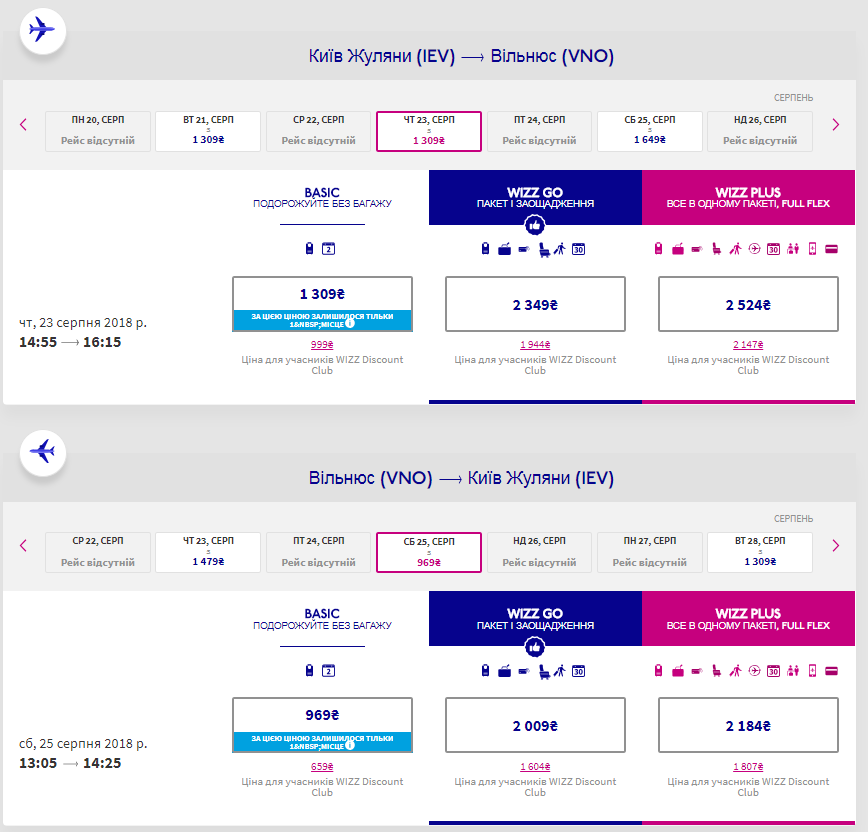The height and width of the screenshot is (832, 868).
Task: Open the 1 944₴ Discount Club price link
Action: point(535,345)
